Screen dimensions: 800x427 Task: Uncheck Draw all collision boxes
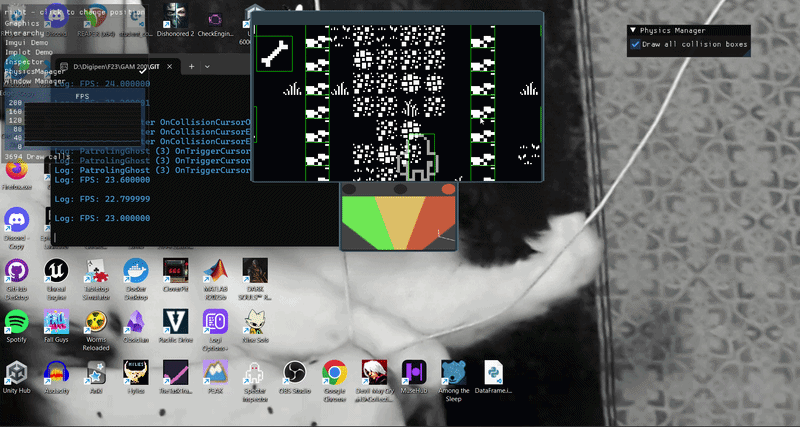coord(635,44)
